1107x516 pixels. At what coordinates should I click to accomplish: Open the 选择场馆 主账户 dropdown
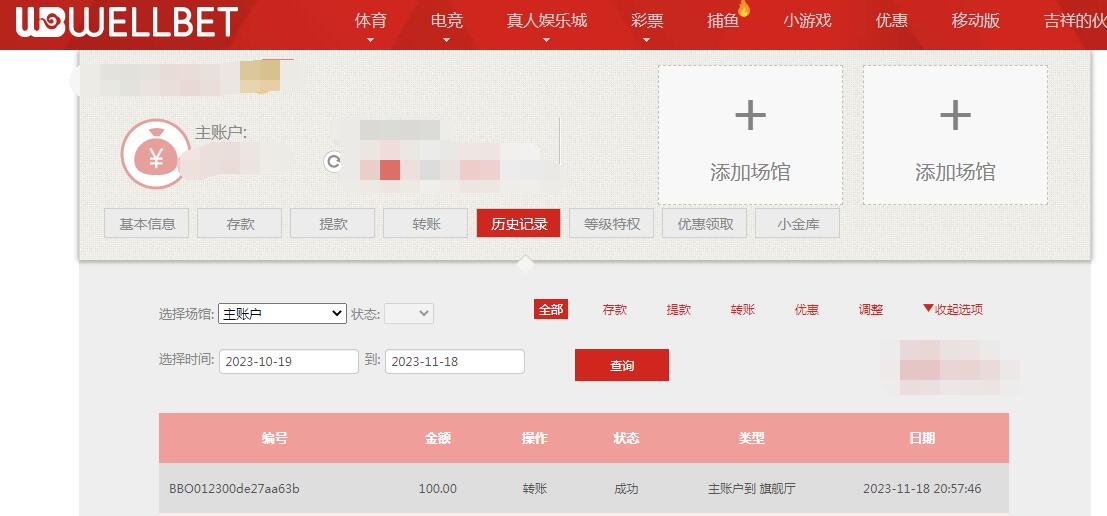tap(282, 313)
